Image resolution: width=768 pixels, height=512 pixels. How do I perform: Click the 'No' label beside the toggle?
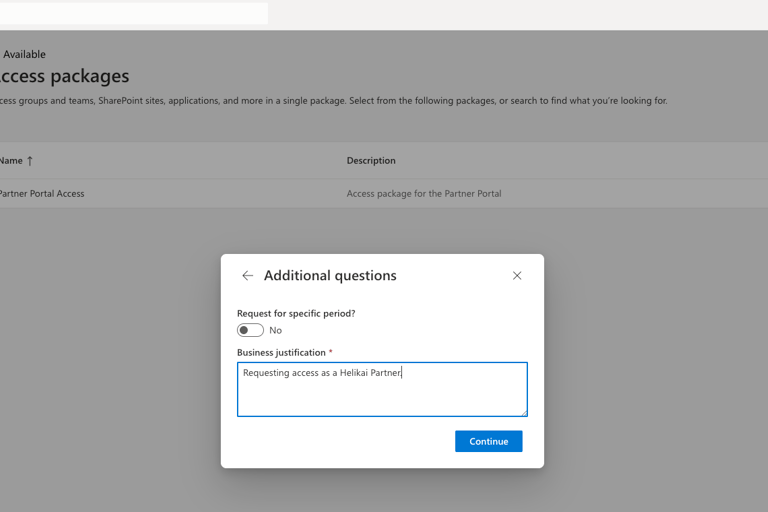(276, 330)
